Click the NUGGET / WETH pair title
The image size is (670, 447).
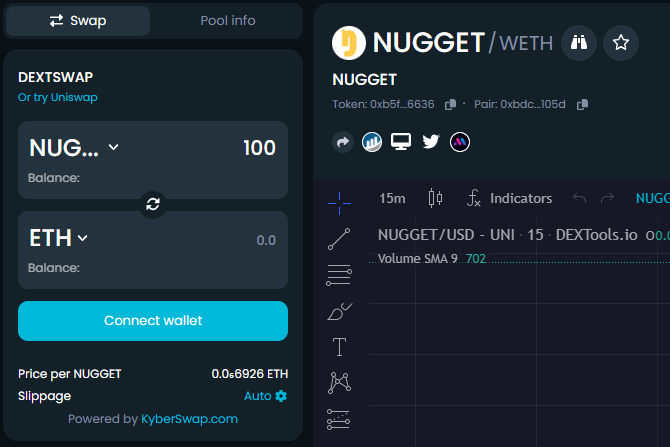click(463, 43)
